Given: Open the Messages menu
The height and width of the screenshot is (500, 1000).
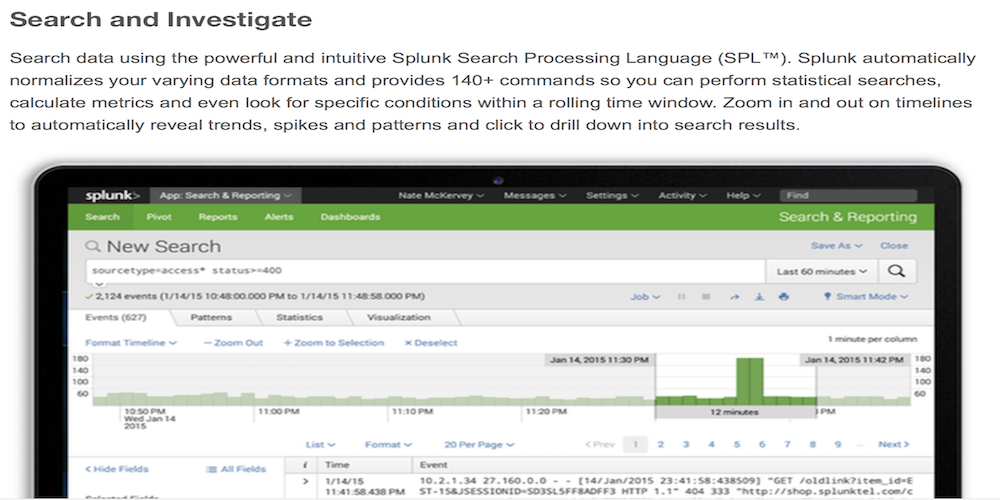Looking at the screenshot, I should click(534, 196).
